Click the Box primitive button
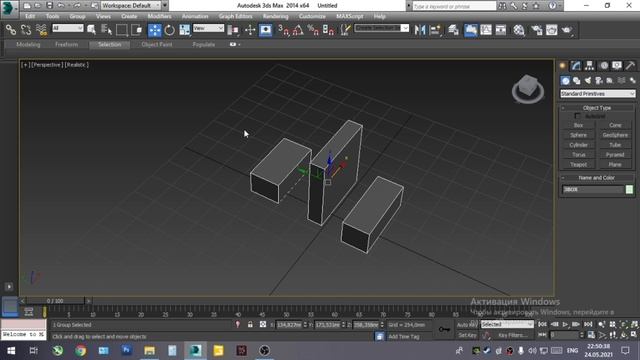The image size is (640, 360). point(578,125)
